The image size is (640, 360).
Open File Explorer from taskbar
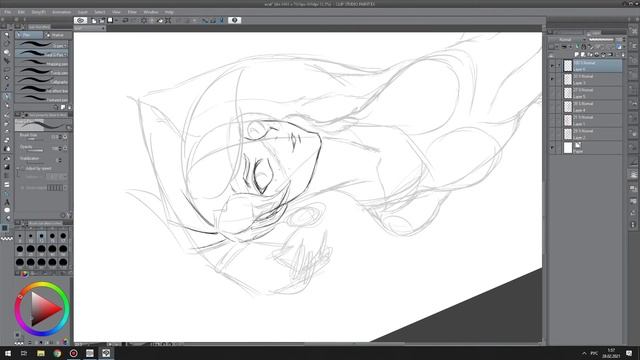click(40, 353)
